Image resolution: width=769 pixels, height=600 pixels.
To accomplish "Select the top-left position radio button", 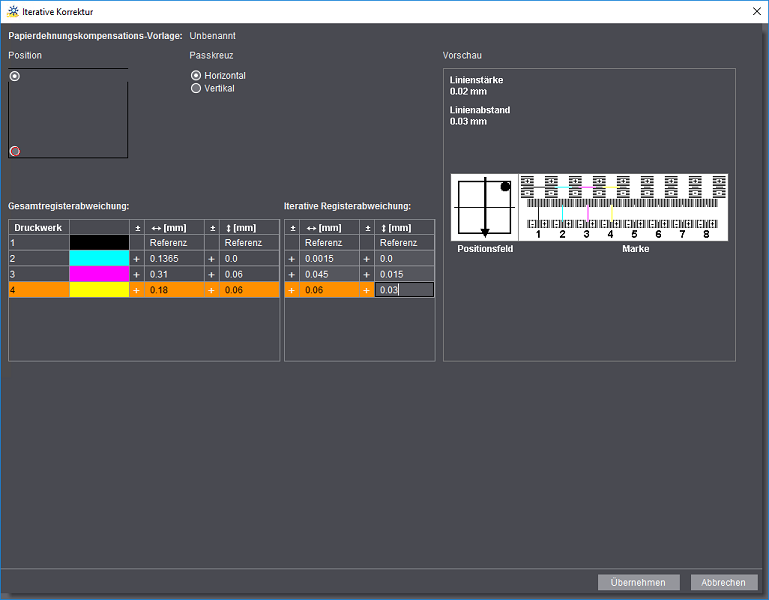I will pyautogui.click(x=15, y=76).
